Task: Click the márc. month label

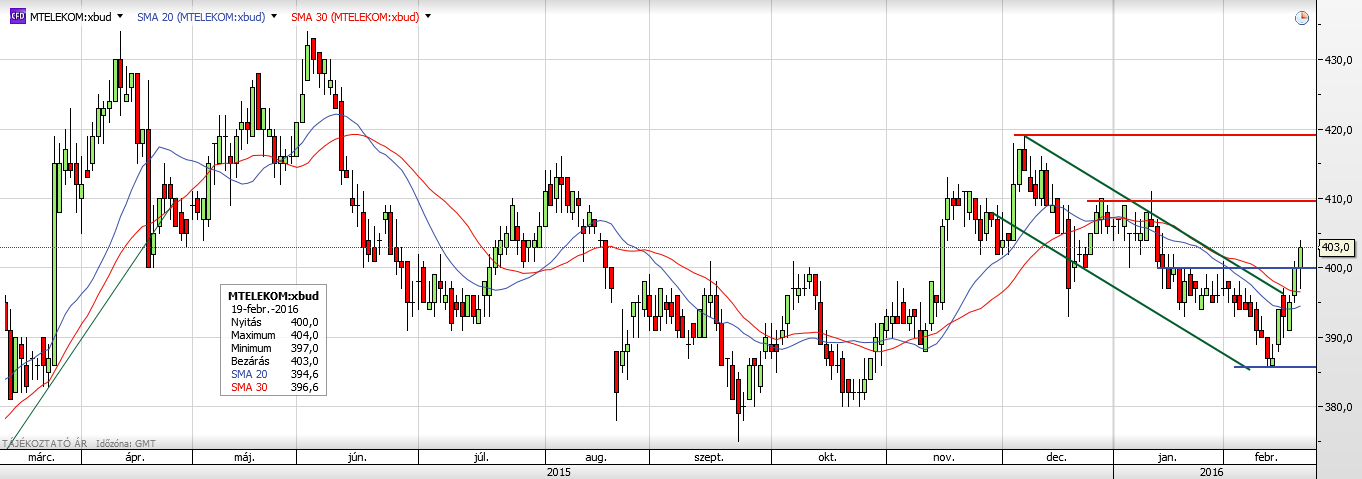Action: (42, 457)
